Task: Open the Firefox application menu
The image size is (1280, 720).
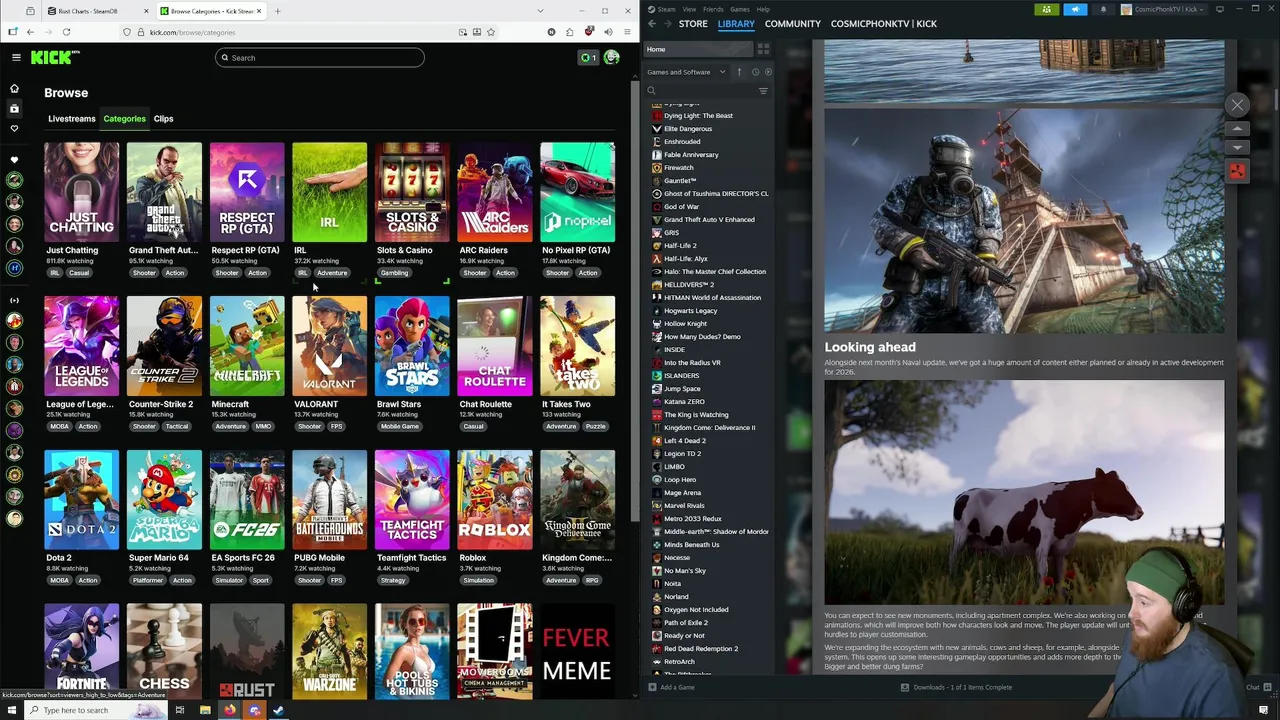Action: click(627, 32)
